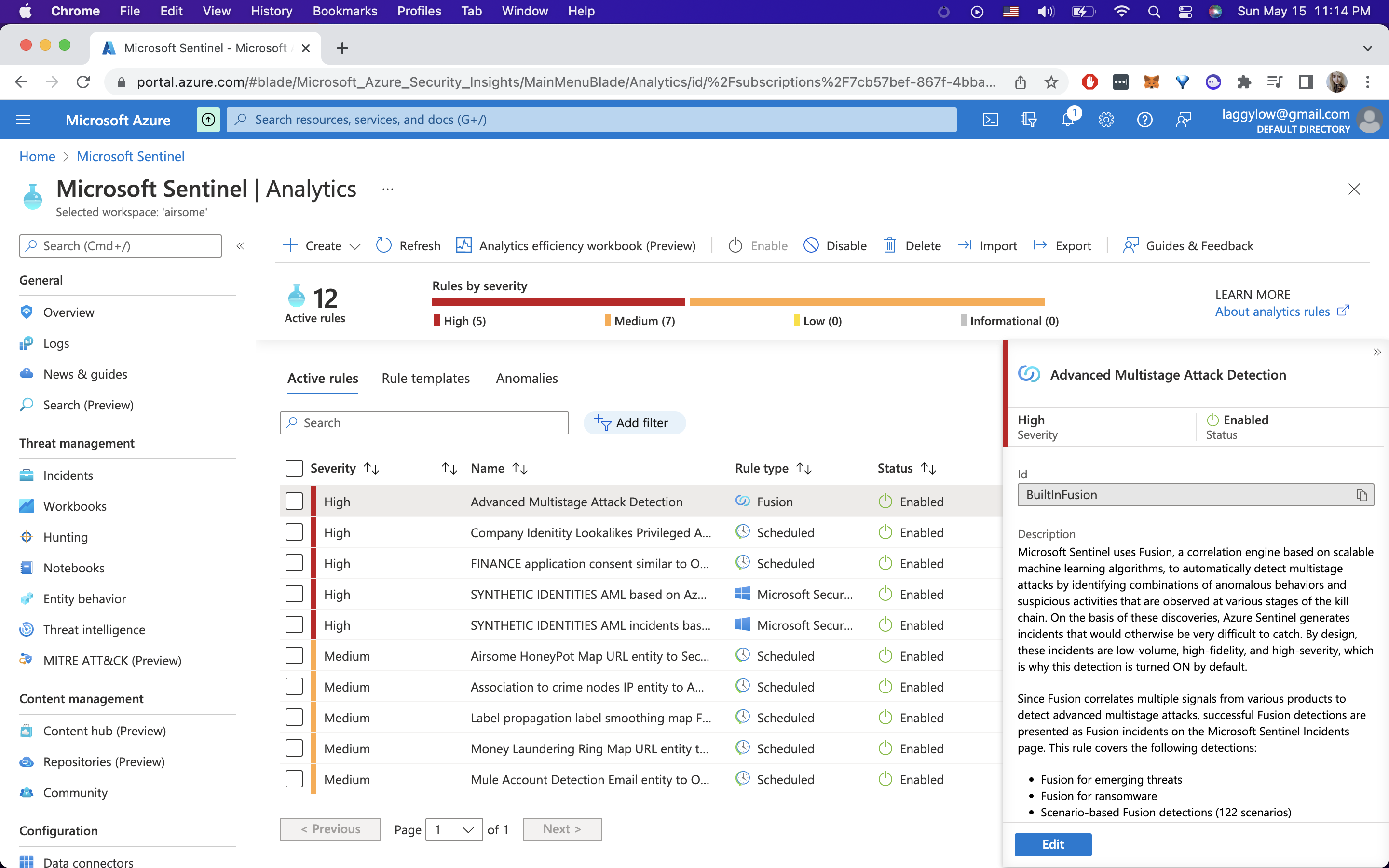This screenshot has height=868, width=1389.
Task: Open the Azure portal hamburger menu
Action: 23,120
